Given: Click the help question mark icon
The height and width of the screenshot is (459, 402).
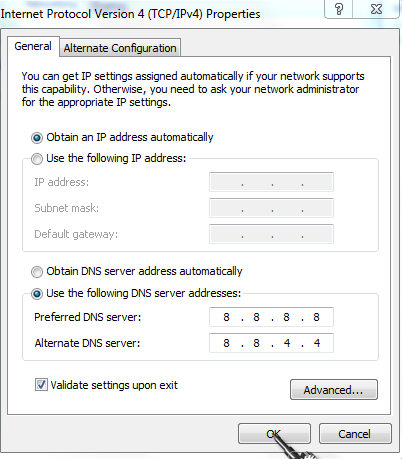Looking at the screenshot, I should [x=339, y=9].
